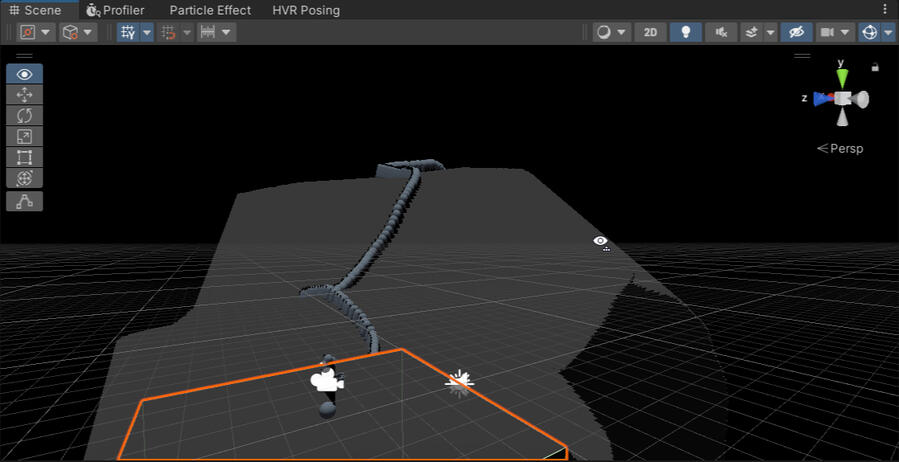
Task: Activate the spline edit tool
Action: click(x=25, y=202)
